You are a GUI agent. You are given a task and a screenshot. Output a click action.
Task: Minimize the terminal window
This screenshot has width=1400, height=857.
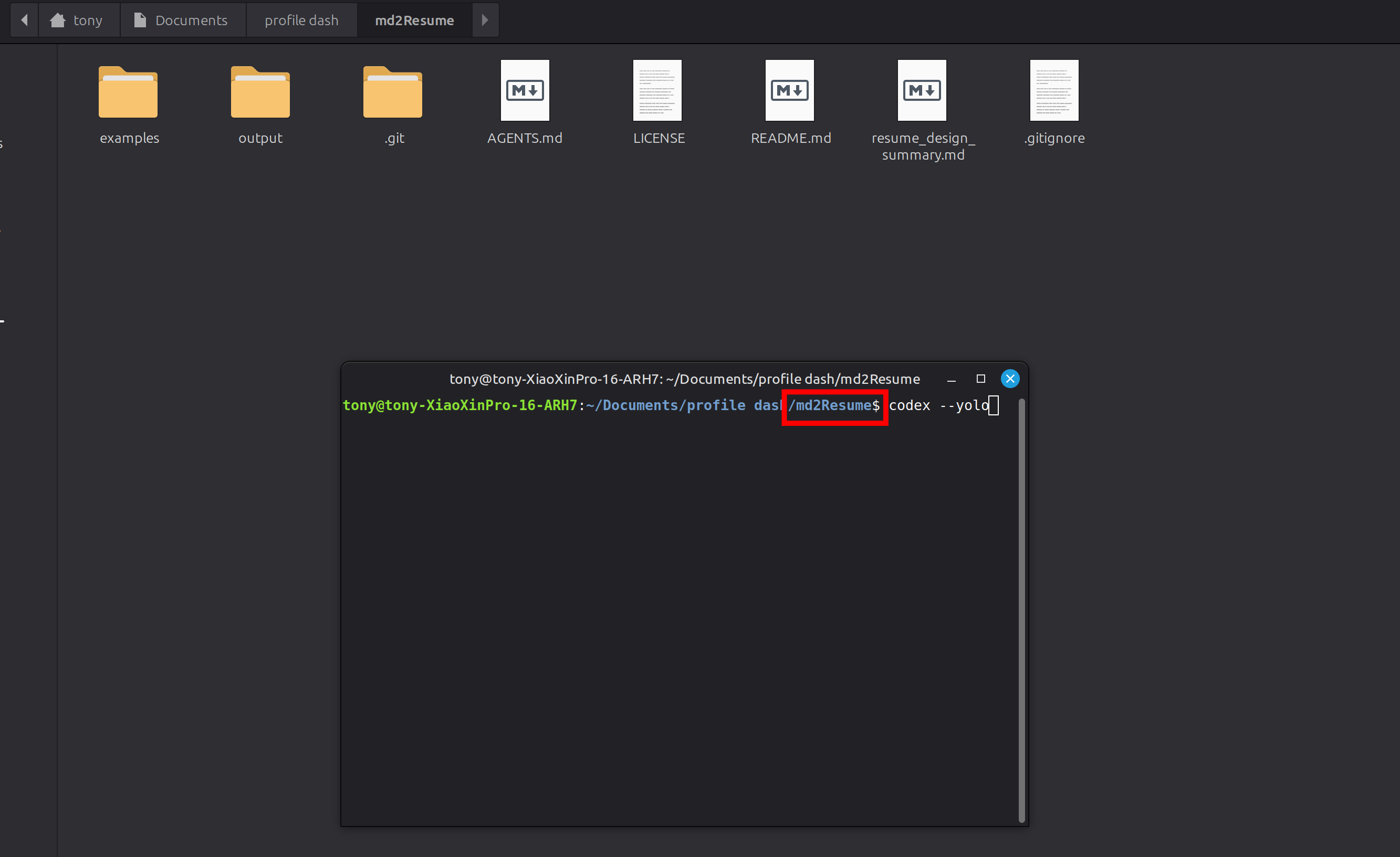952,379
